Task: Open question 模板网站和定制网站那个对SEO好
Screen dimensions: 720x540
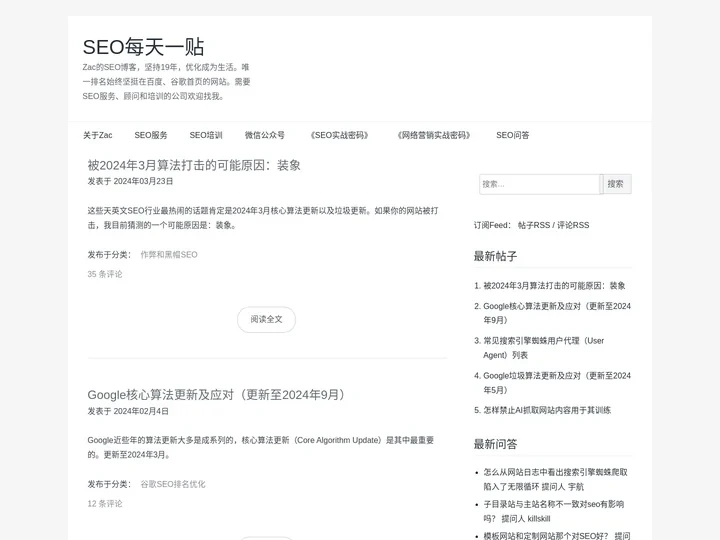Action: pyautogui.click(x=546, y=536)
